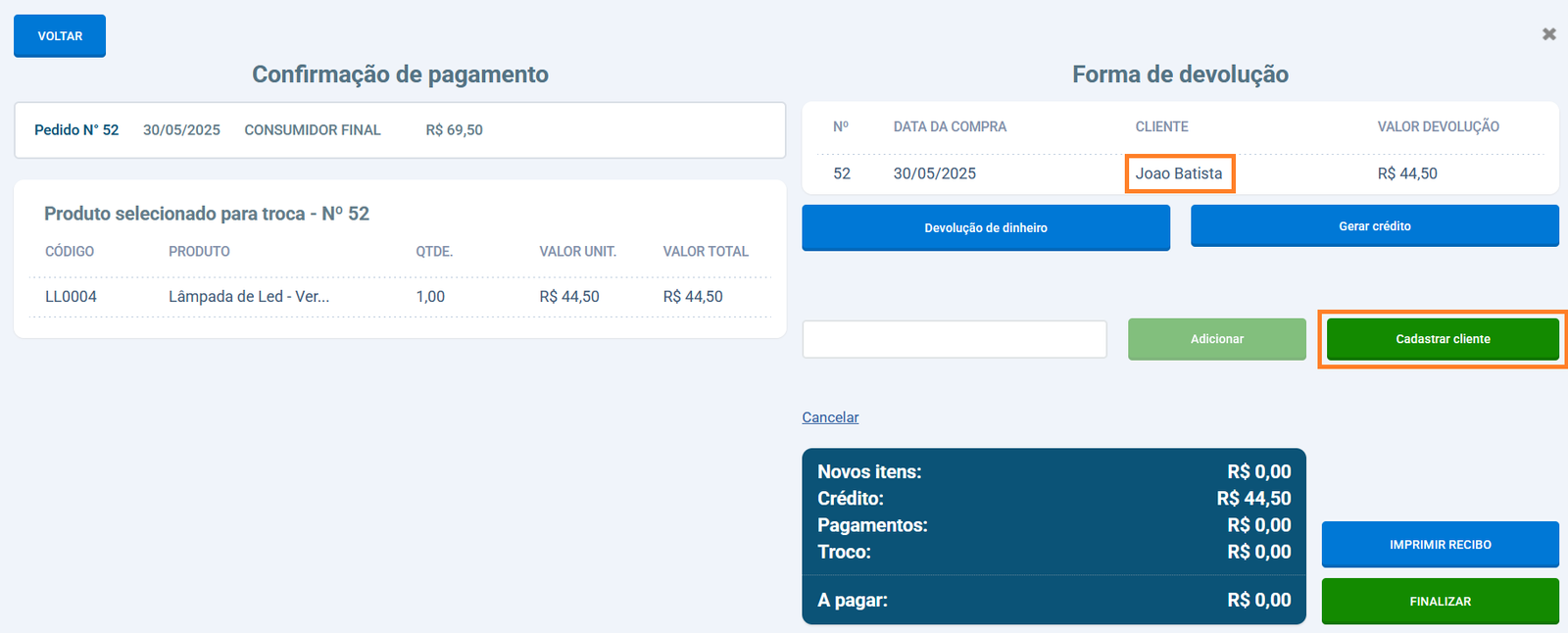The width and height of the screenshot is (1568, 633).
Task: Click FINALIZAR to complete return
Action: (x=1440, y=601)
